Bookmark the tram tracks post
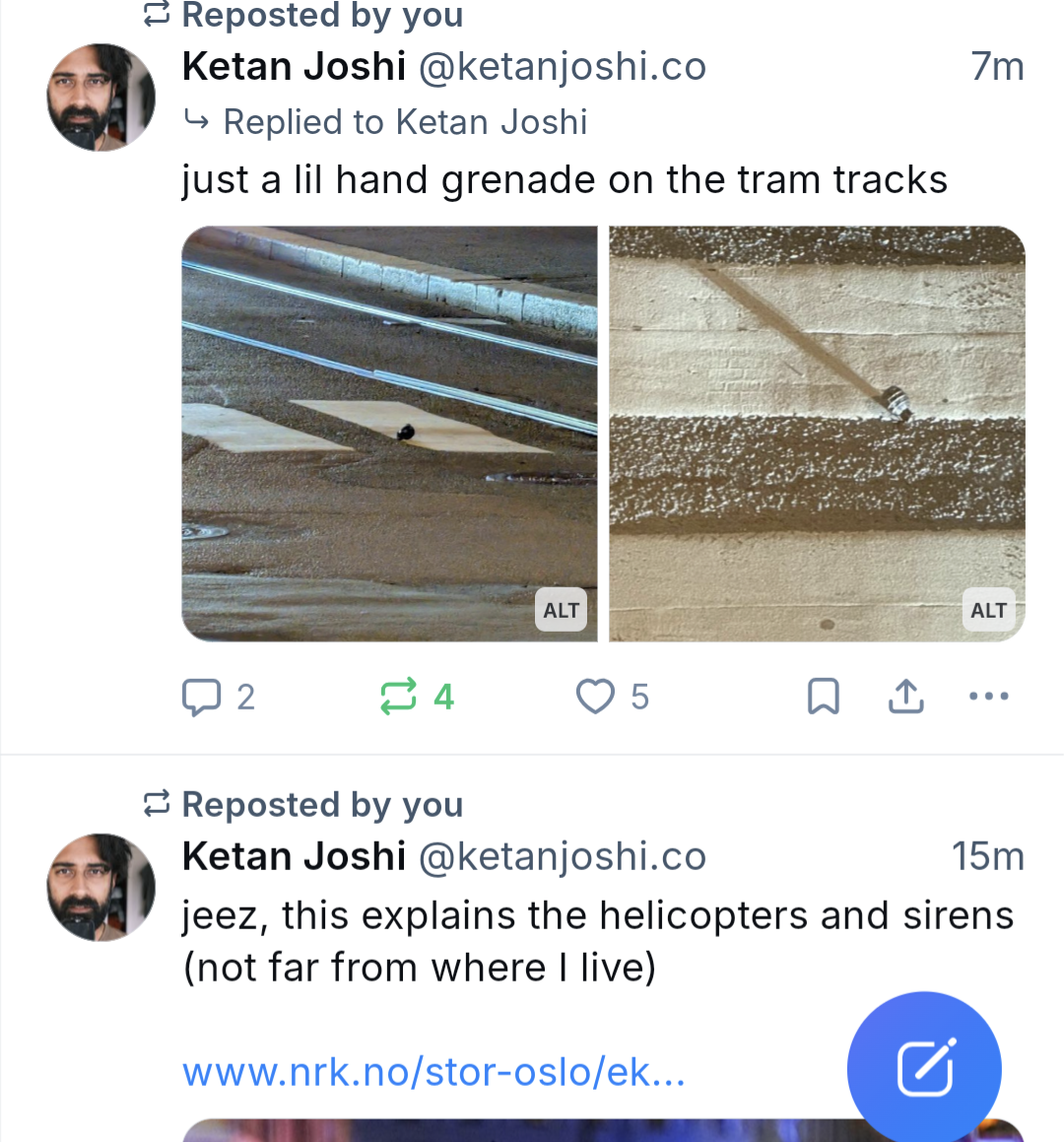Screen dimensions: 1064x1142 pyautogui.click(x=823, y=697)
